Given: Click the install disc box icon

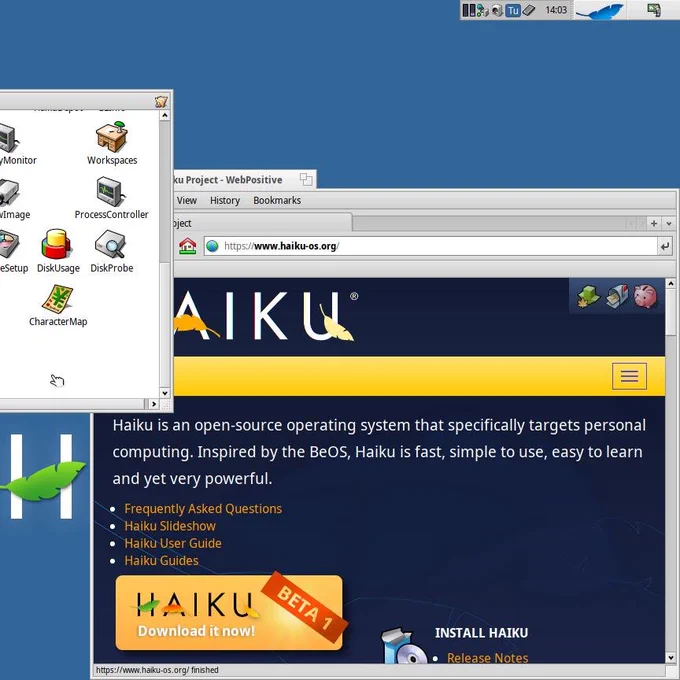Looking at the screenshot, I should tap(403, 646).
